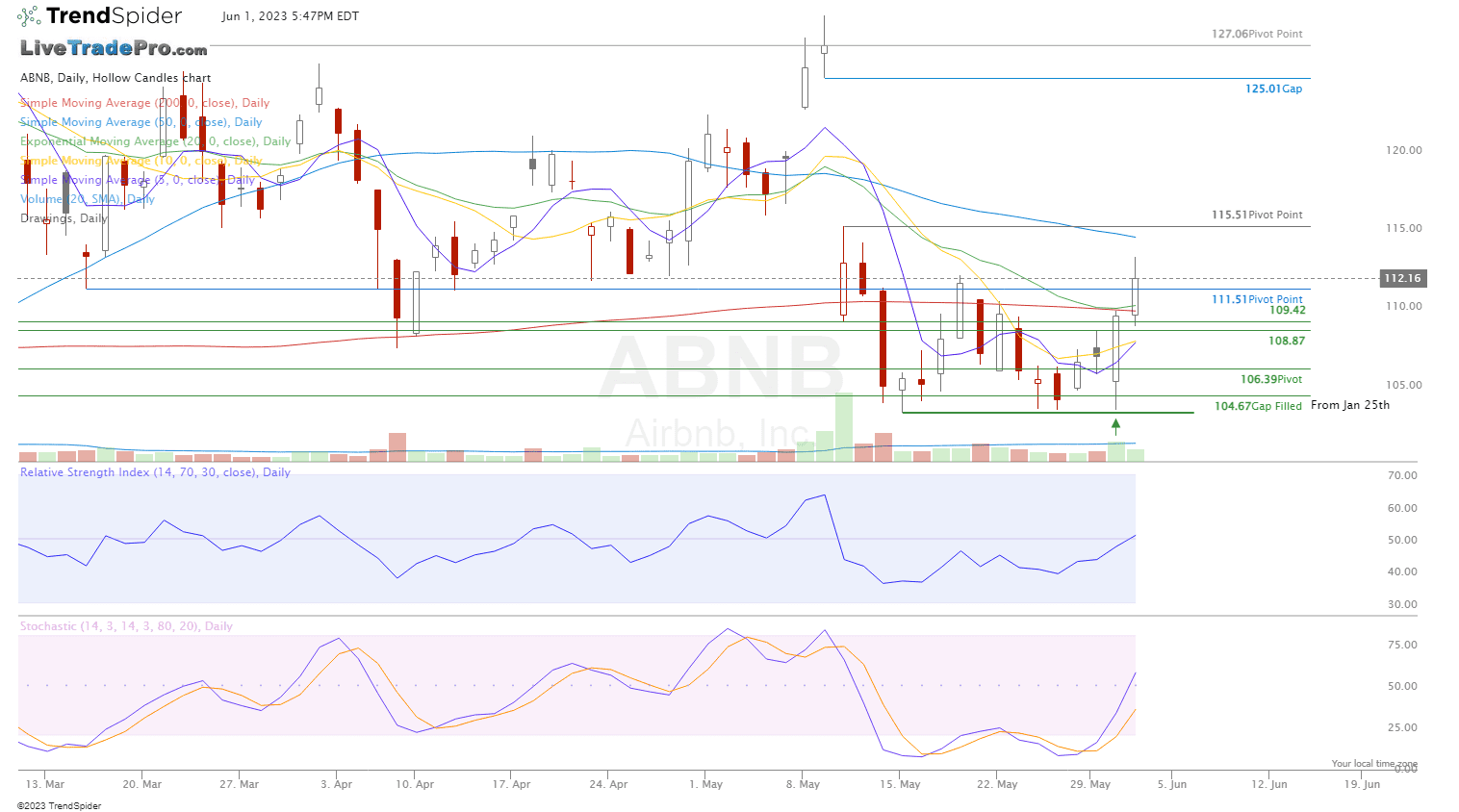1459x812 pixels.
Task: Click the 3. Apr date label
Action: (337, 784)
